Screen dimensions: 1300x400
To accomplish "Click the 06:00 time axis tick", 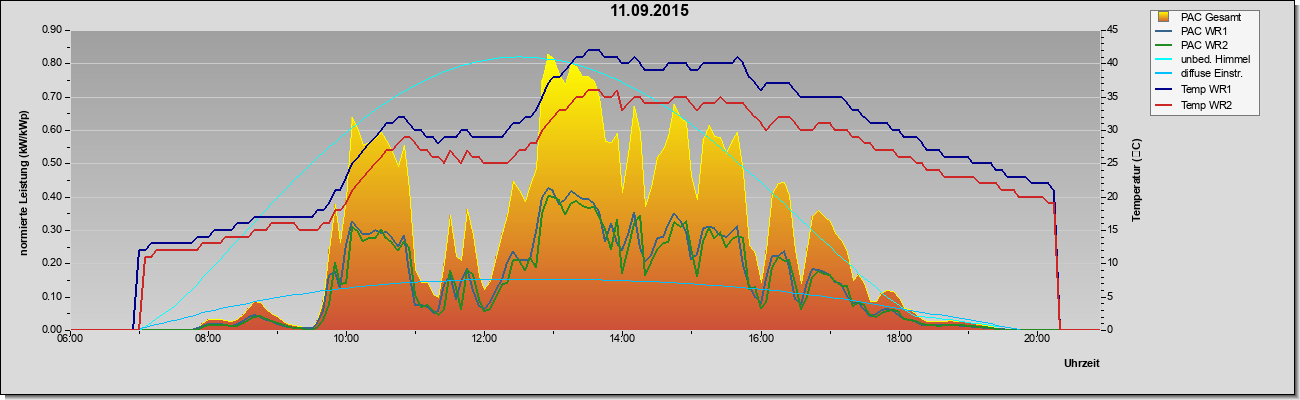I will (x=70, y=339).
